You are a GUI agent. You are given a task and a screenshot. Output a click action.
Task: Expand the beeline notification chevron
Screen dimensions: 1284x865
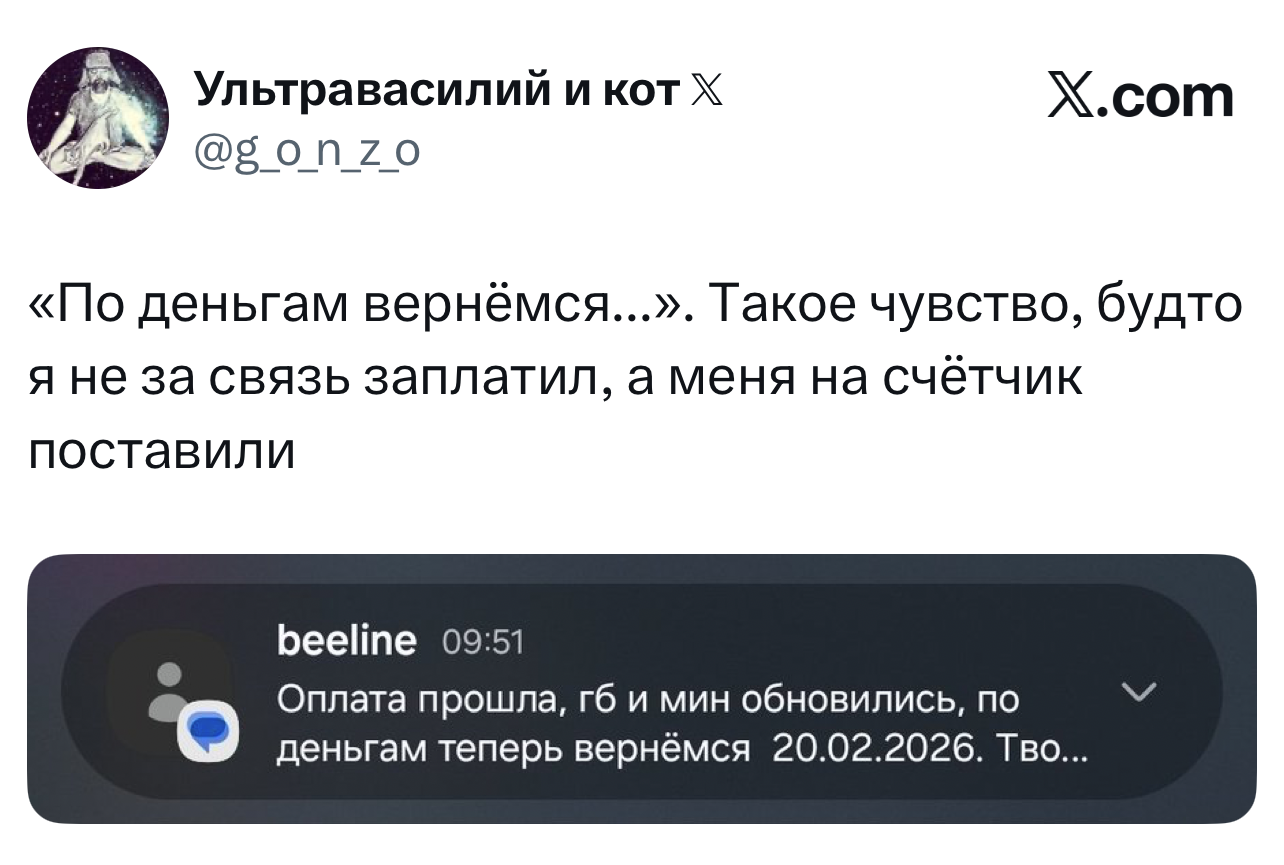point(1139,692)
